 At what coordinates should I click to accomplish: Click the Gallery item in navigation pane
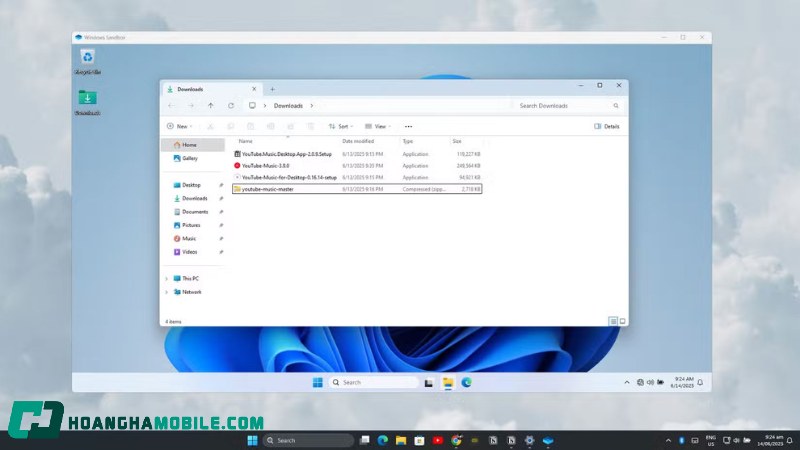pyautogui.click(x=189, y=158)
